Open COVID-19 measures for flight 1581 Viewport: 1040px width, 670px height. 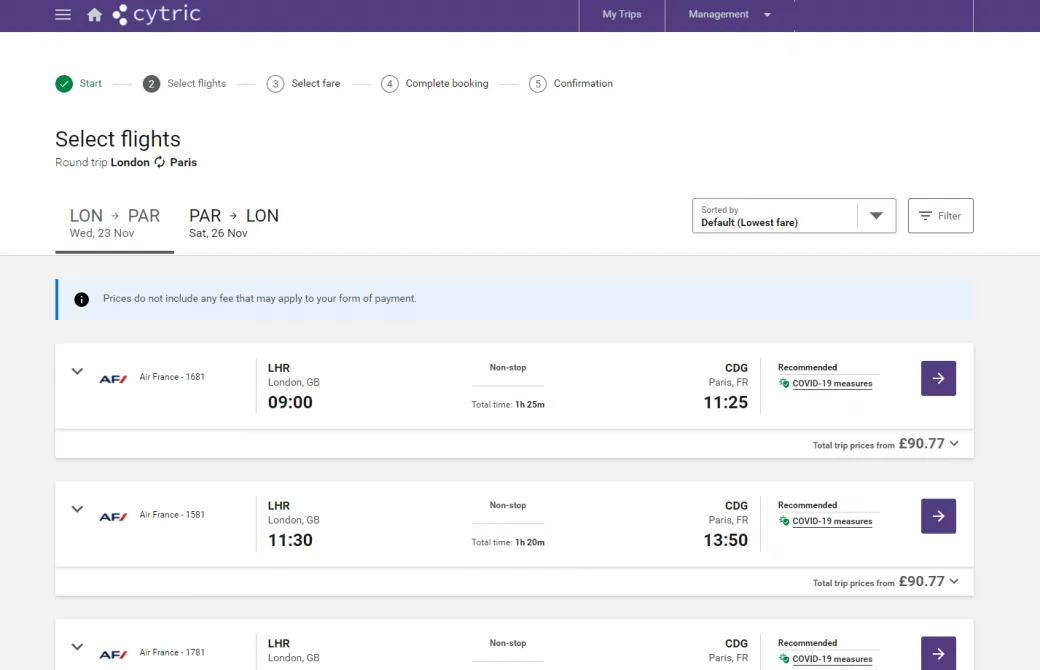tap(832, 521)
